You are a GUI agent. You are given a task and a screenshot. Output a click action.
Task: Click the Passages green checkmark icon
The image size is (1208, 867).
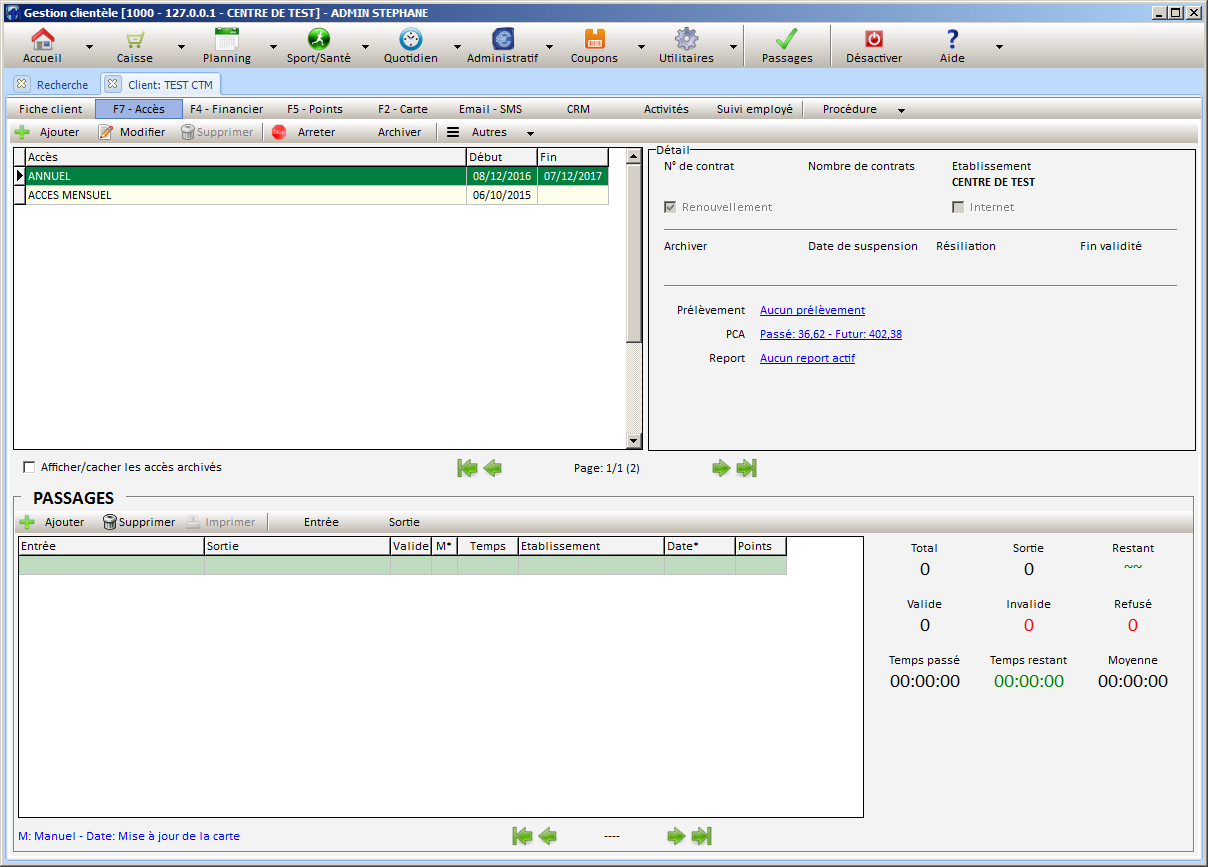click(787, 40)
